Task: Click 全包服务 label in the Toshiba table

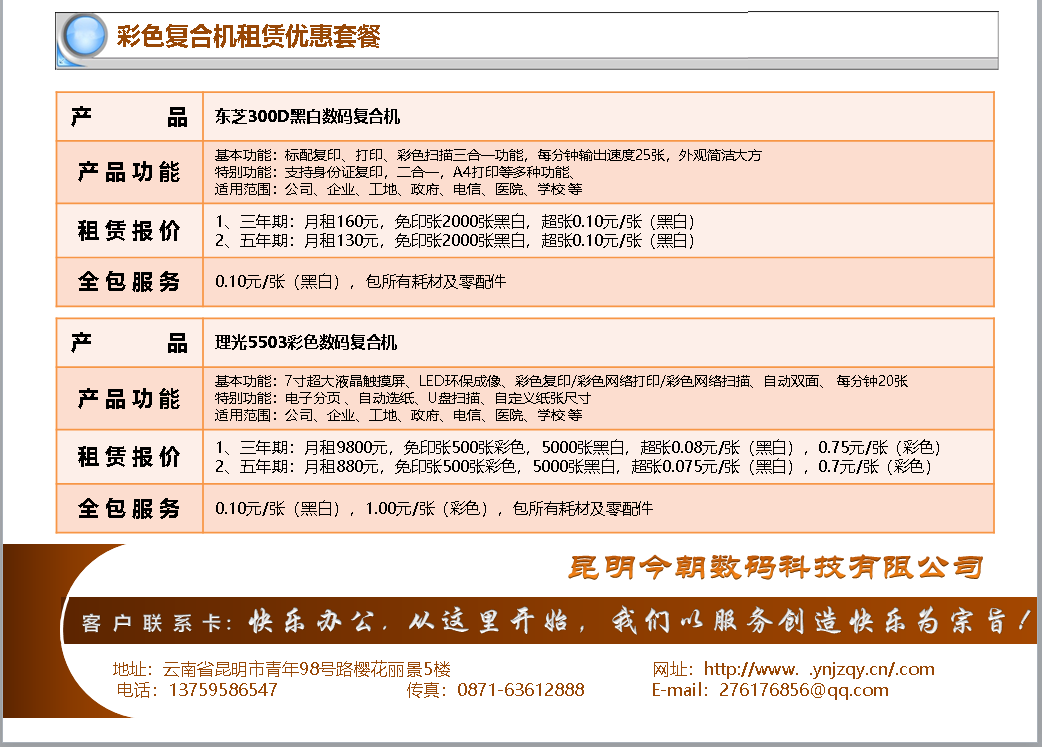Action: point(130,282)
